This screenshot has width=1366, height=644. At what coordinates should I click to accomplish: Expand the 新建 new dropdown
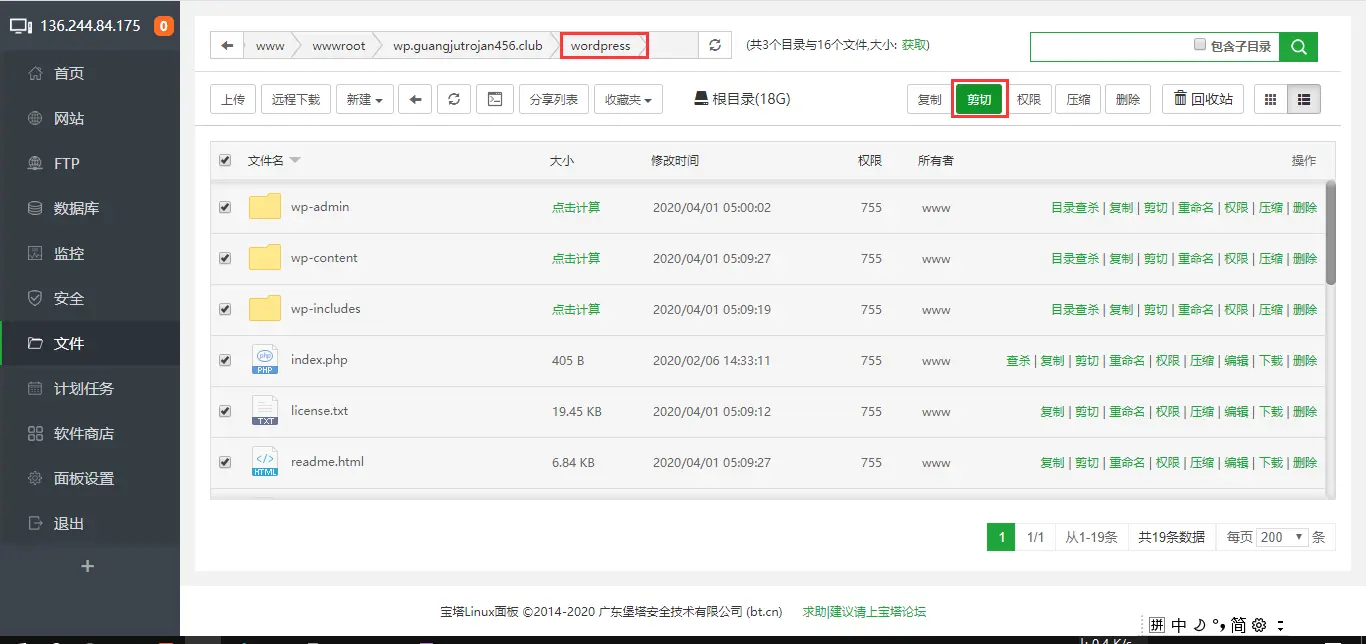365,99
